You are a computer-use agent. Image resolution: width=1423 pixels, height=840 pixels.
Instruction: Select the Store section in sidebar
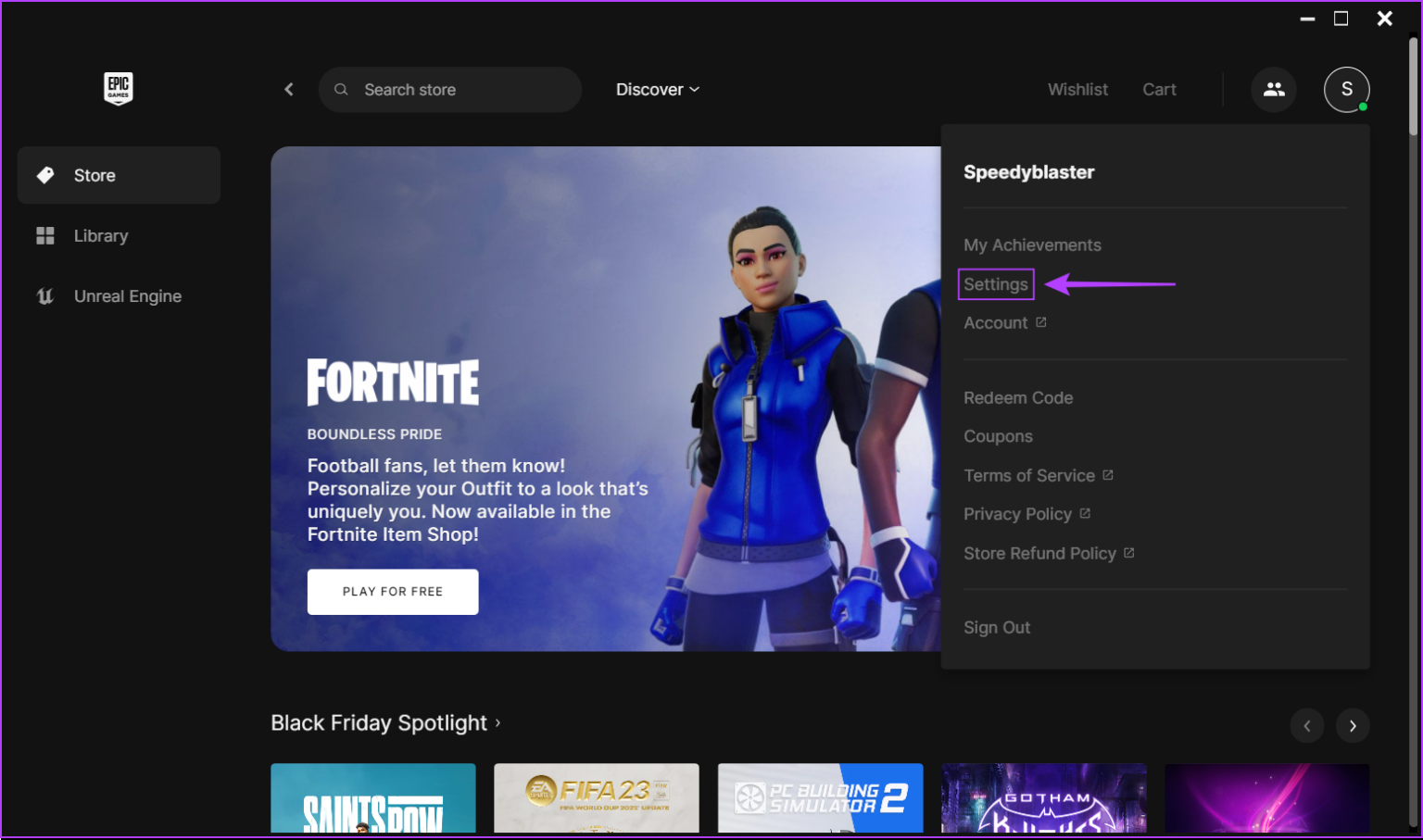point(94,175)
